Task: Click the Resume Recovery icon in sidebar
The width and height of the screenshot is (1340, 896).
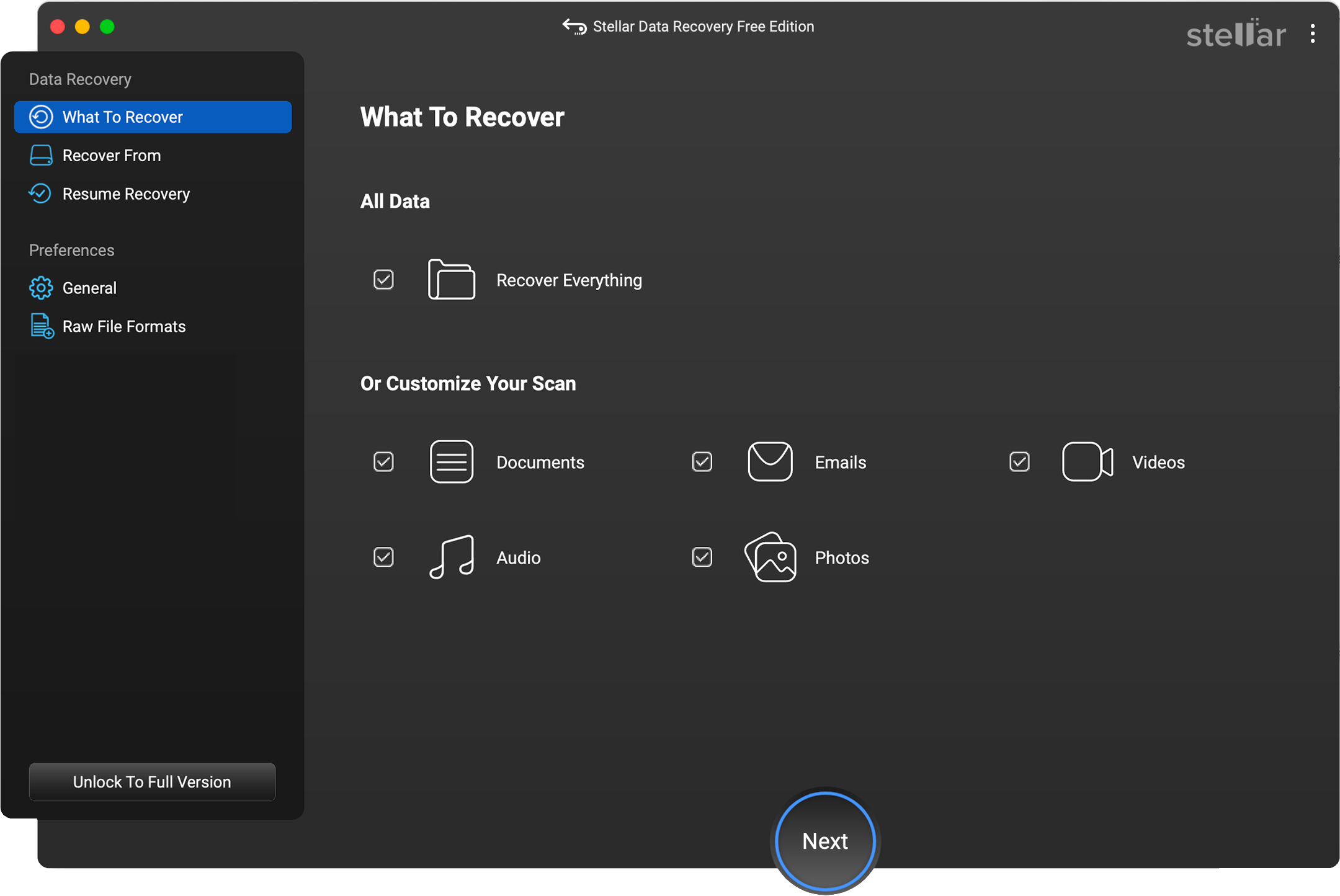Action: click(40, 193)
